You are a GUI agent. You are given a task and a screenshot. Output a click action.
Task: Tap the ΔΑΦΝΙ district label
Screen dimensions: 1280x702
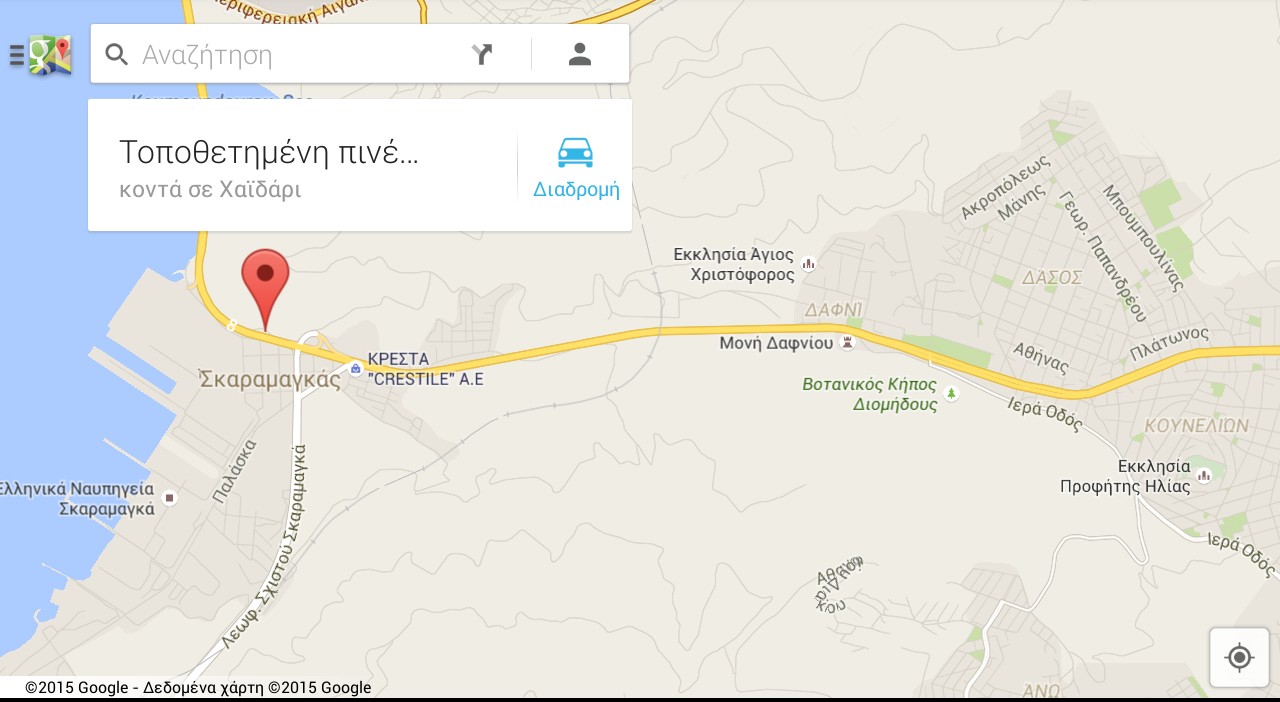tap(834, 310)
